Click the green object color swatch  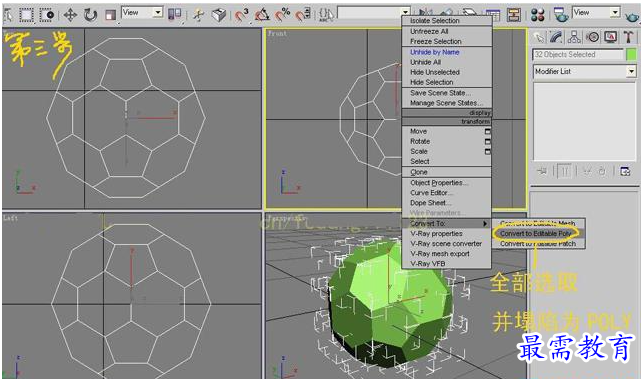(x=632, y=54)
